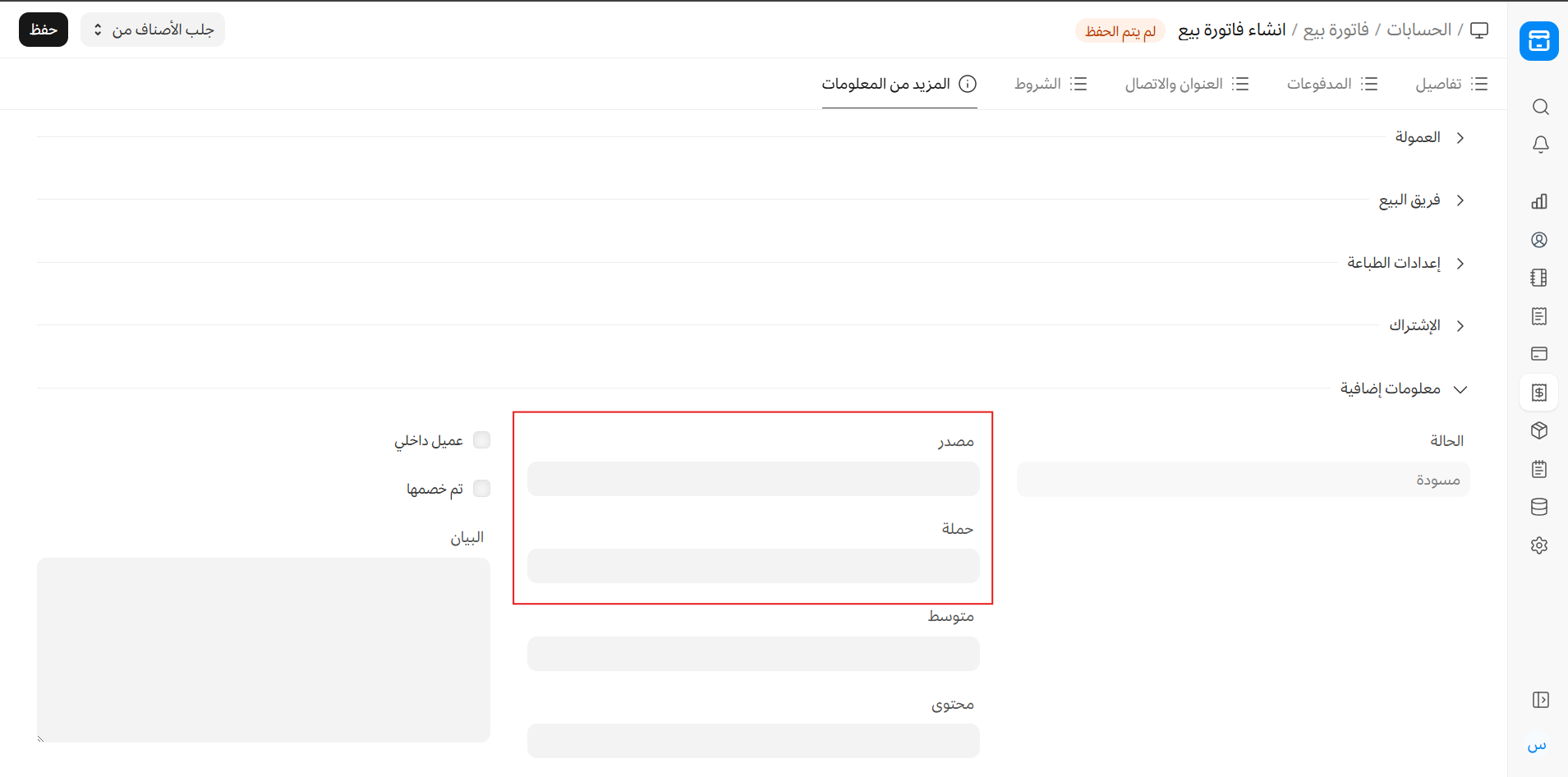
Task: Go to فاتورة بيع breadcrumb link
Action: (x=1336, y=30)
